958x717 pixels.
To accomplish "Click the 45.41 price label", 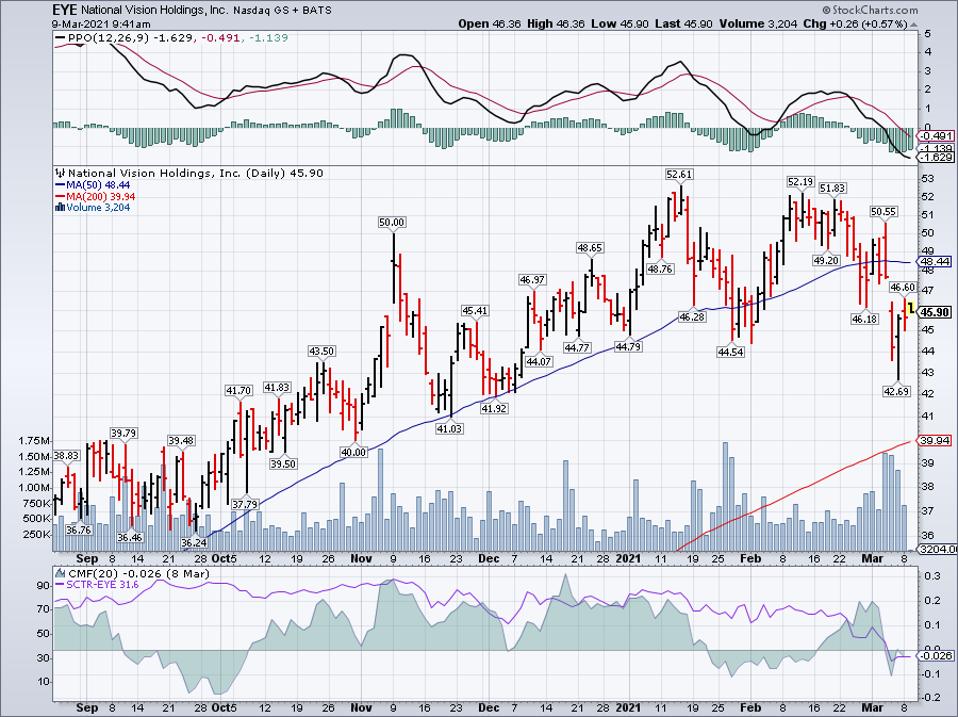I will coord(475,311).
